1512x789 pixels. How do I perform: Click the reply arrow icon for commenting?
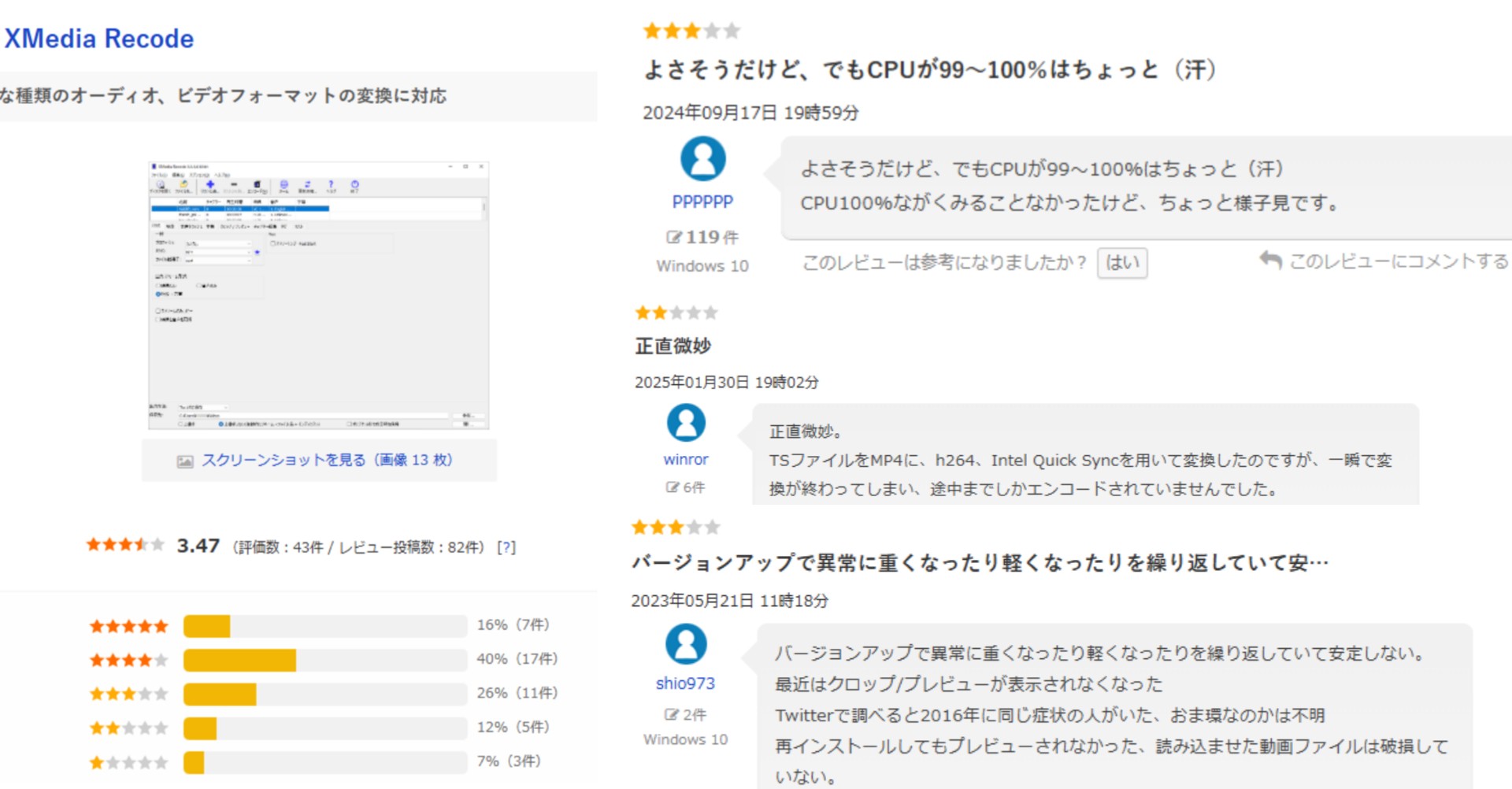pos(1270,259)
